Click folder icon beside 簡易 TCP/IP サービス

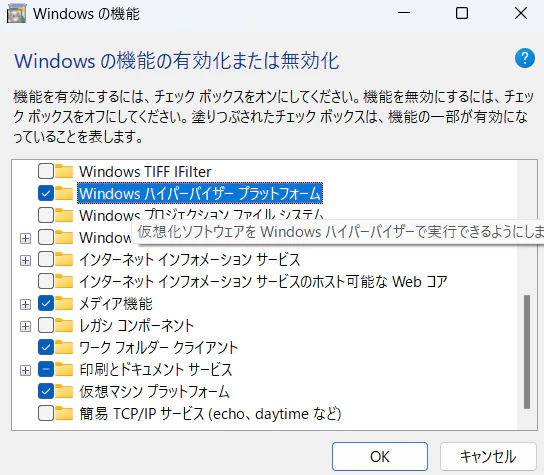coord(64,414)
